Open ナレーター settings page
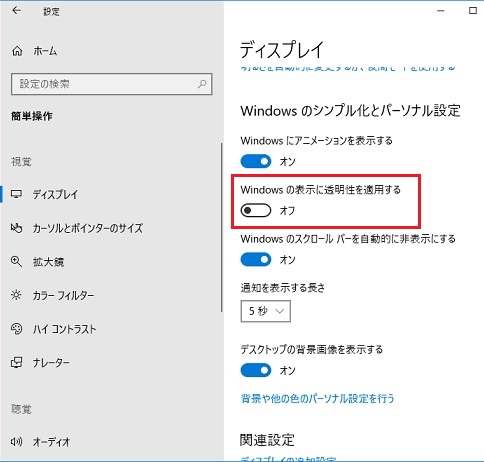 pos(51,363)
